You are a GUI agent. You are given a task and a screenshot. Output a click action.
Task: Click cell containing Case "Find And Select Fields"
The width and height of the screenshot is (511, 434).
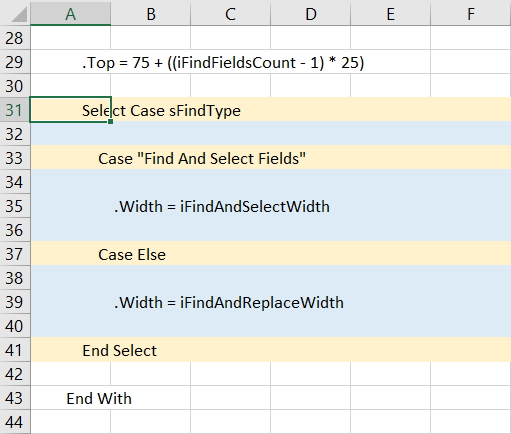coord(70,158)
